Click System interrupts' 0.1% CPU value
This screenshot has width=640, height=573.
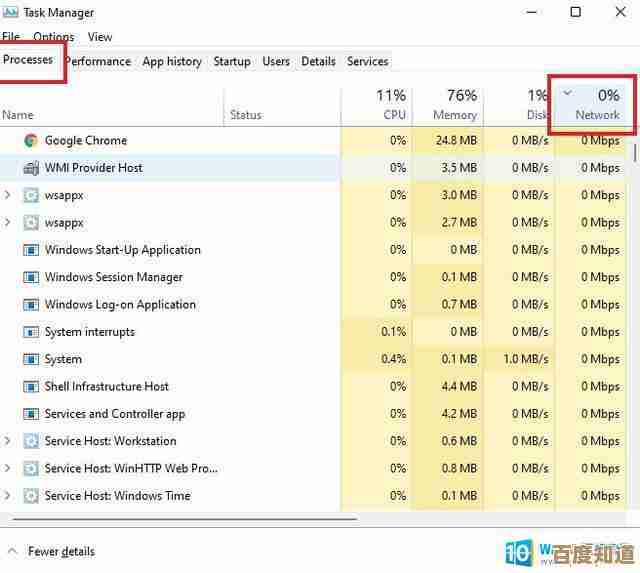(393, 332)
